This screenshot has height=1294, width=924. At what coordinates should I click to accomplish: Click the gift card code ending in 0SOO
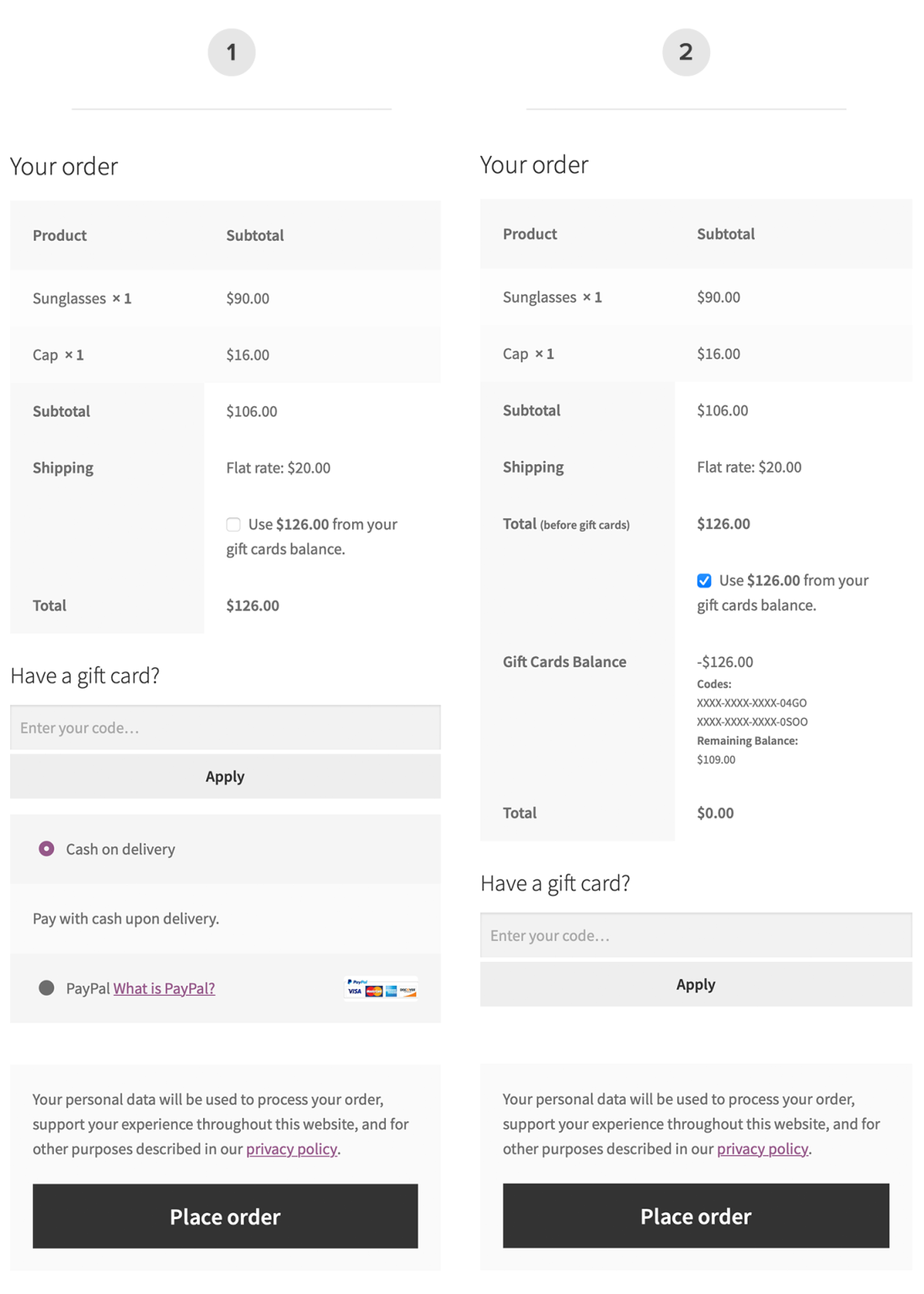(x=752, y=722)
